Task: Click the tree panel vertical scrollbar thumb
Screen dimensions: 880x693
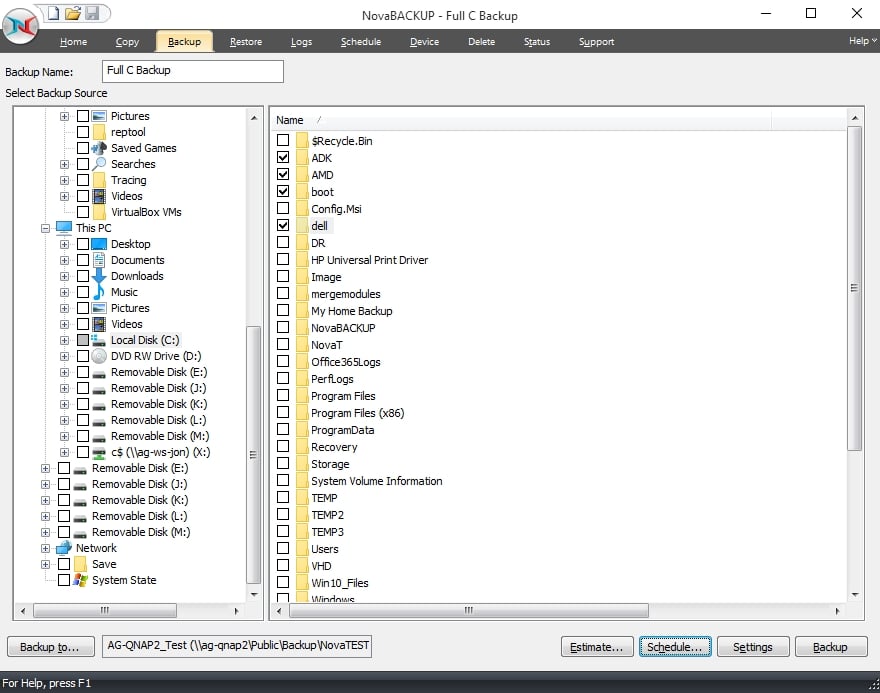Action: pyautogui.click(x=254, y=455)
